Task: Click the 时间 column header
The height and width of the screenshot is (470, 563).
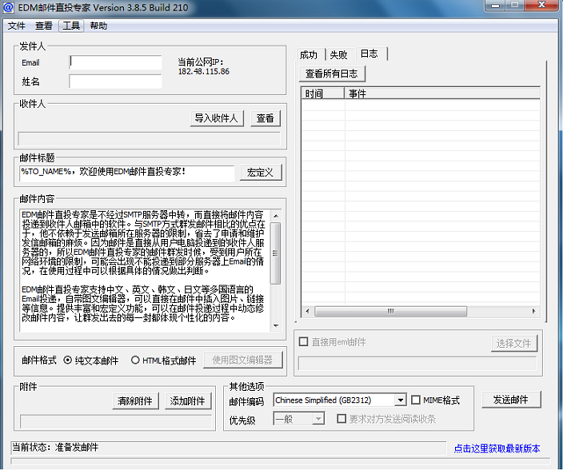Action: 323,93
